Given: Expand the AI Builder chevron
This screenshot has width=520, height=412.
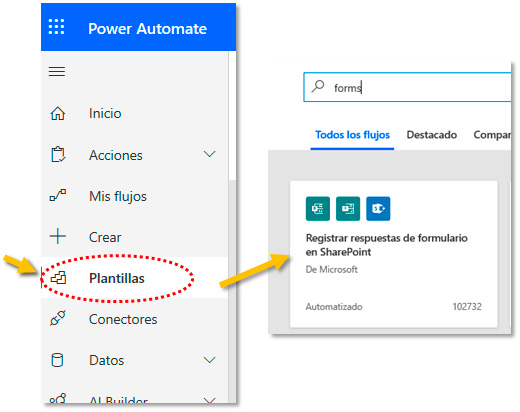Looking at the screenshot, I should [x=209, y=400].
